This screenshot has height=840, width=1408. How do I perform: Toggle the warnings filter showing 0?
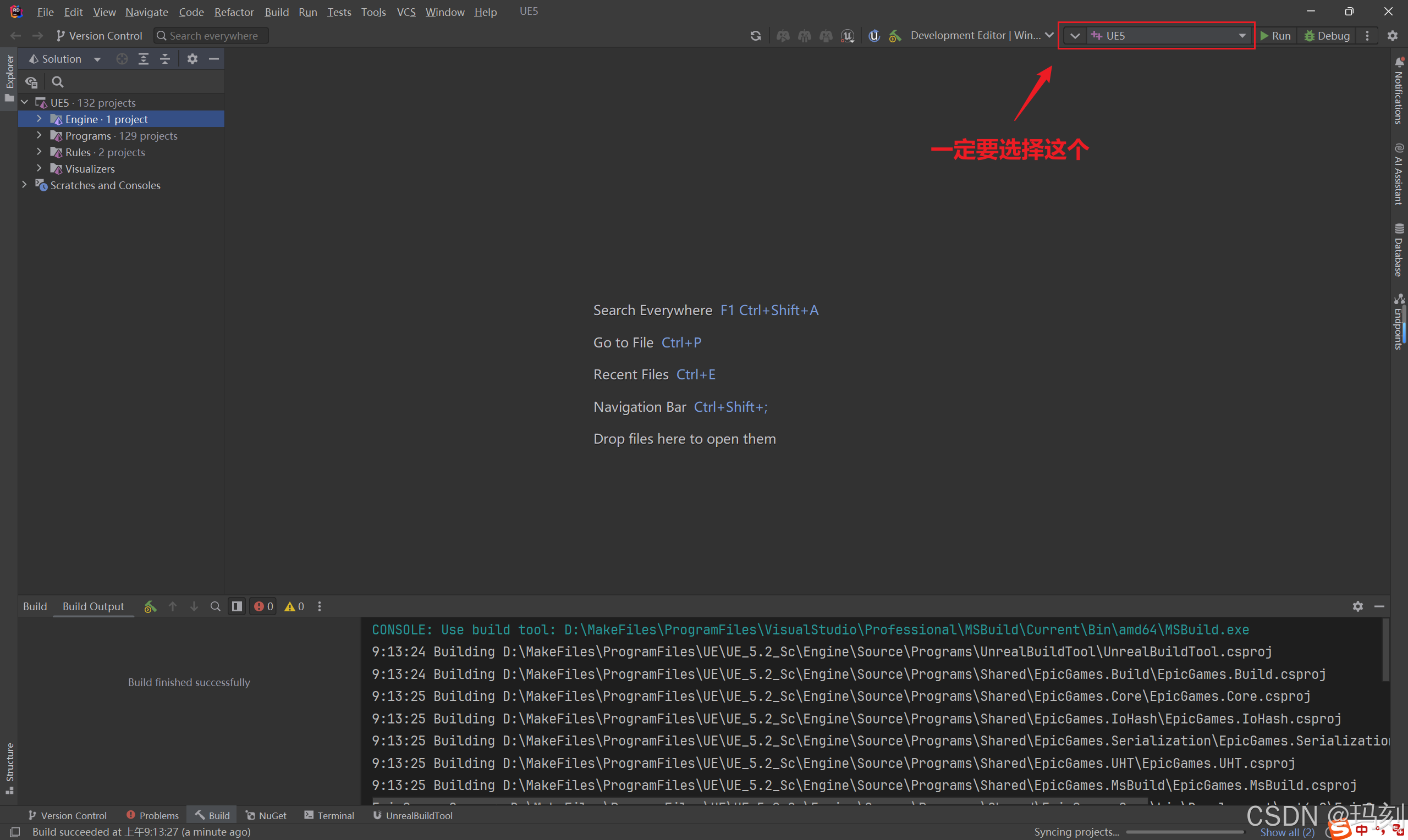click(294, 606)
